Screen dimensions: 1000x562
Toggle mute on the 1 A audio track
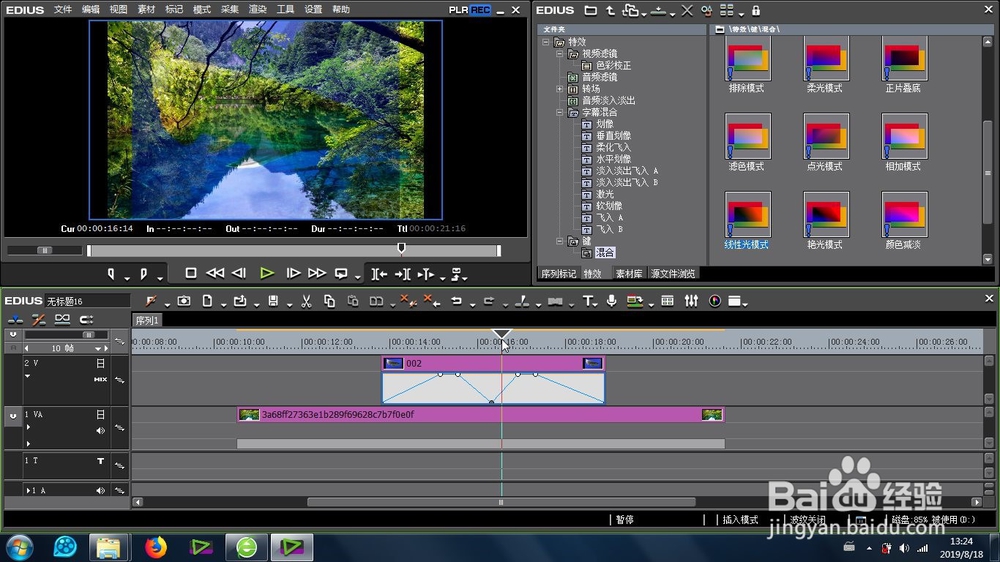point(100,491)
